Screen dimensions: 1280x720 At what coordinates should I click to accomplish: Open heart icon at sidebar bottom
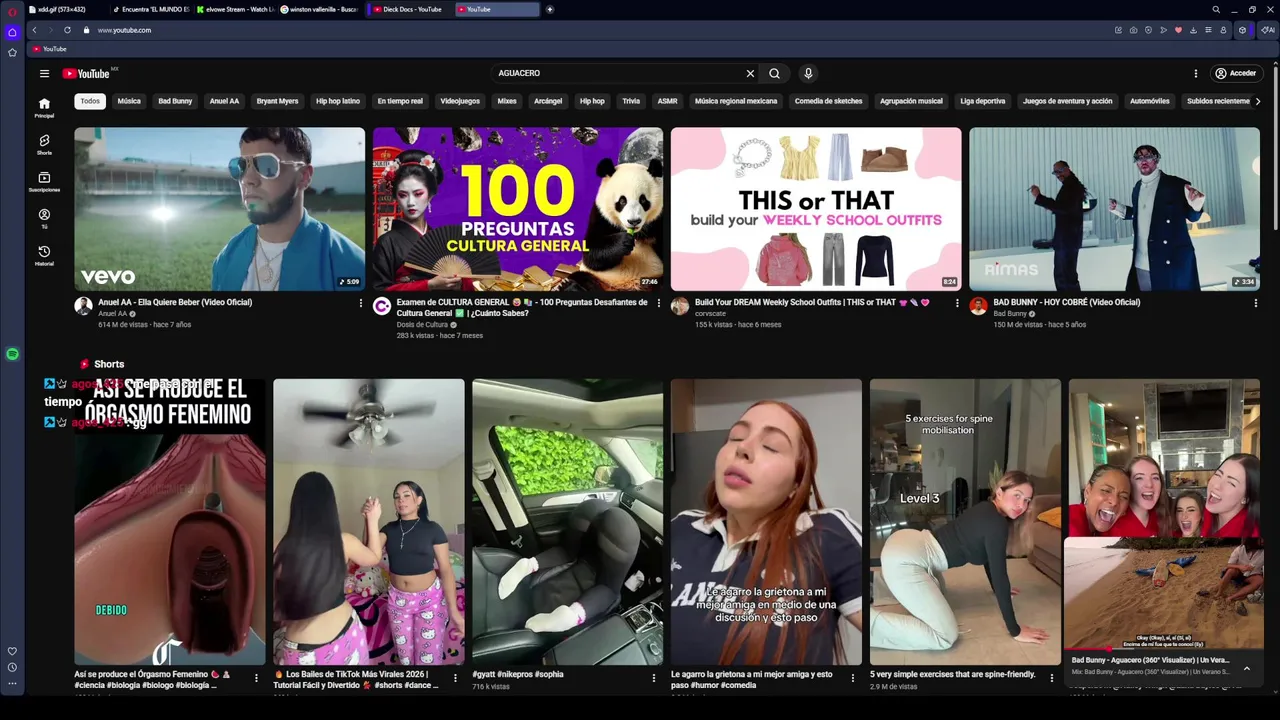pyautogui.click(x=12, y=651)
